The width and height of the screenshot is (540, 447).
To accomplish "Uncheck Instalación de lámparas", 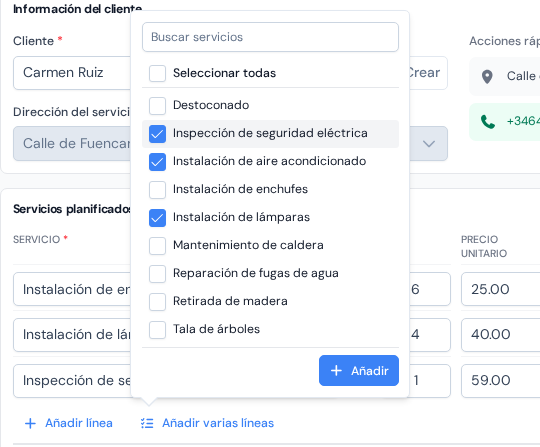I will pos(157,218).
